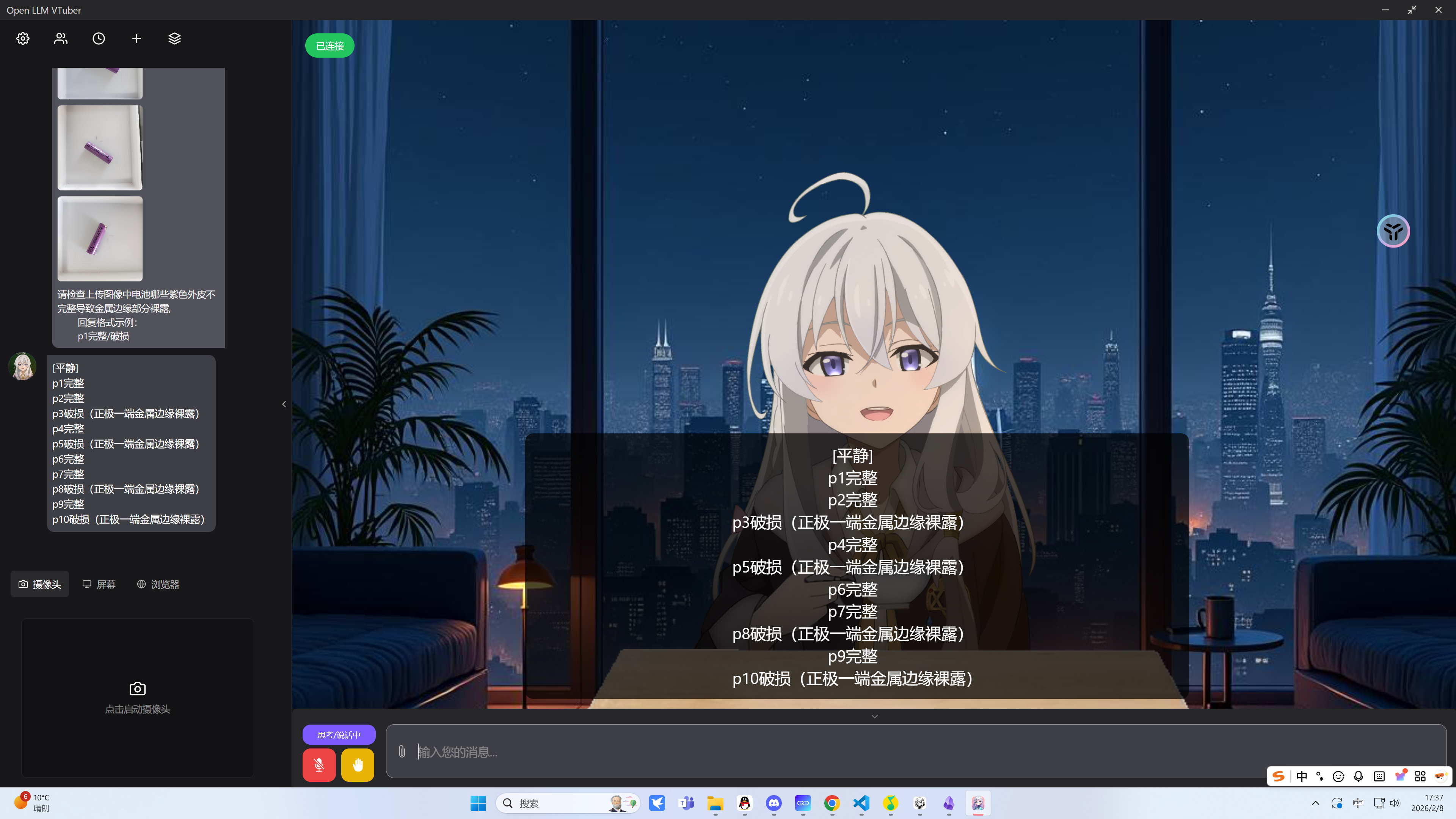Open the settings gear icon

[23, 38]
